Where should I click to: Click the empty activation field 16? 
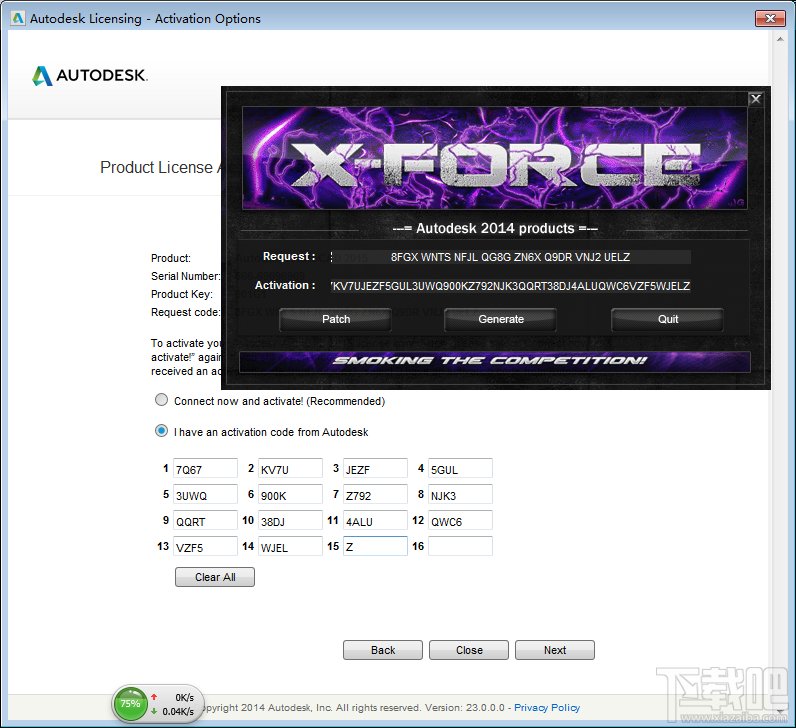pos(460,546)
